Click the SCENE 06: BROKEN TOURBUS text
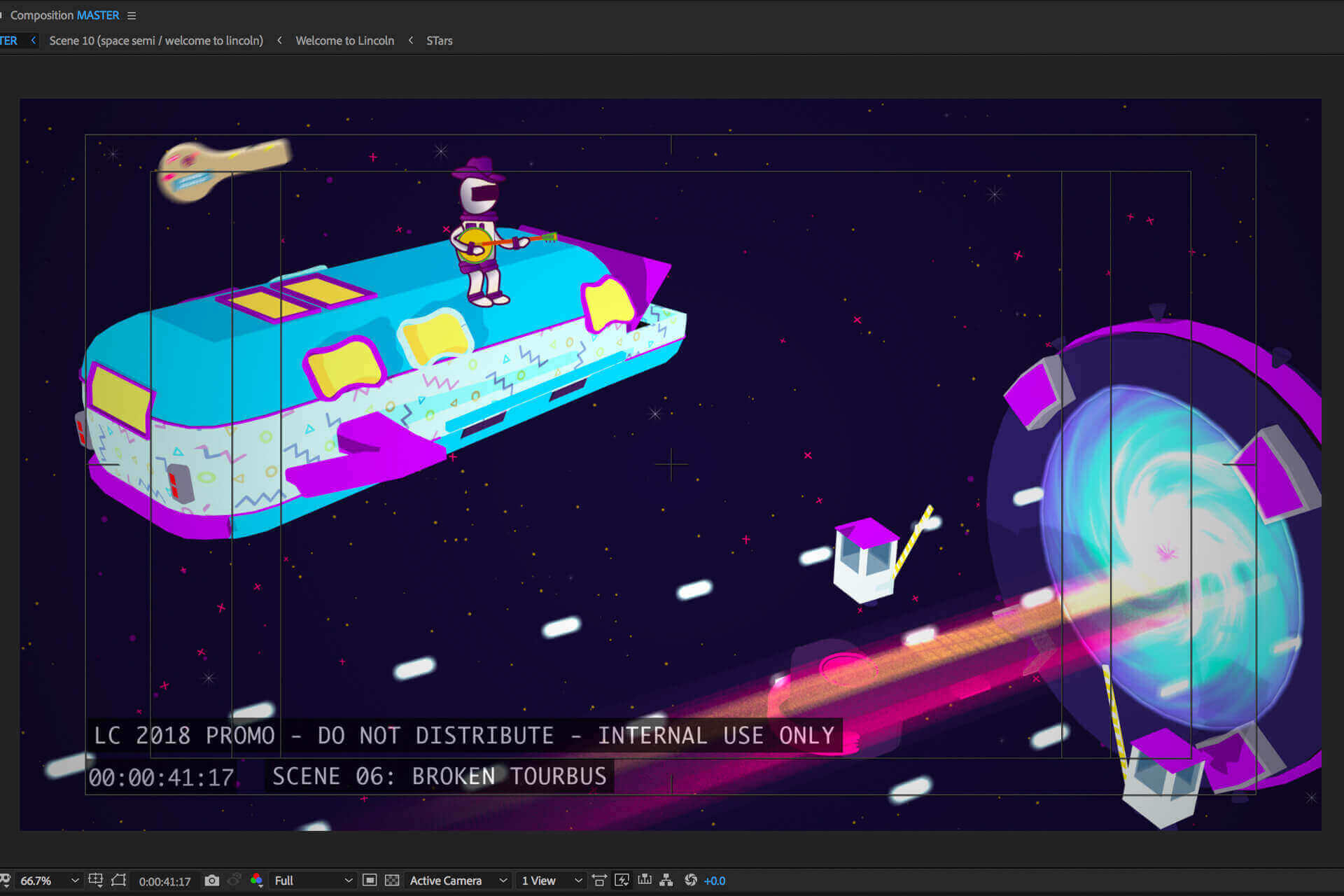Image resolution: width=1344 pixels, height=896 pixels. point(439,776)
